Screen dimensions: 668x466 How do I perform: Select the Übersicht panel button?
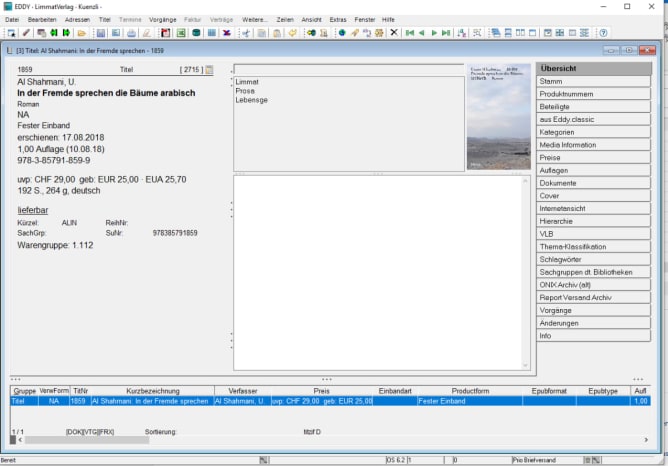tap(593, 69)
